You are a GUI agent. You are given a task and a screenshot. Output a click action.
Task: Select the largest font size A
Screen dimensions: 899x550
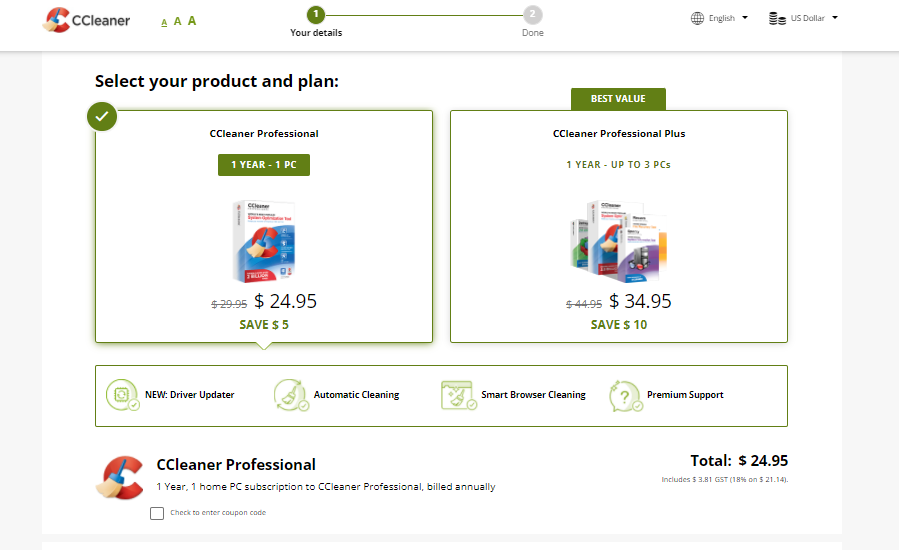[191, 21]
